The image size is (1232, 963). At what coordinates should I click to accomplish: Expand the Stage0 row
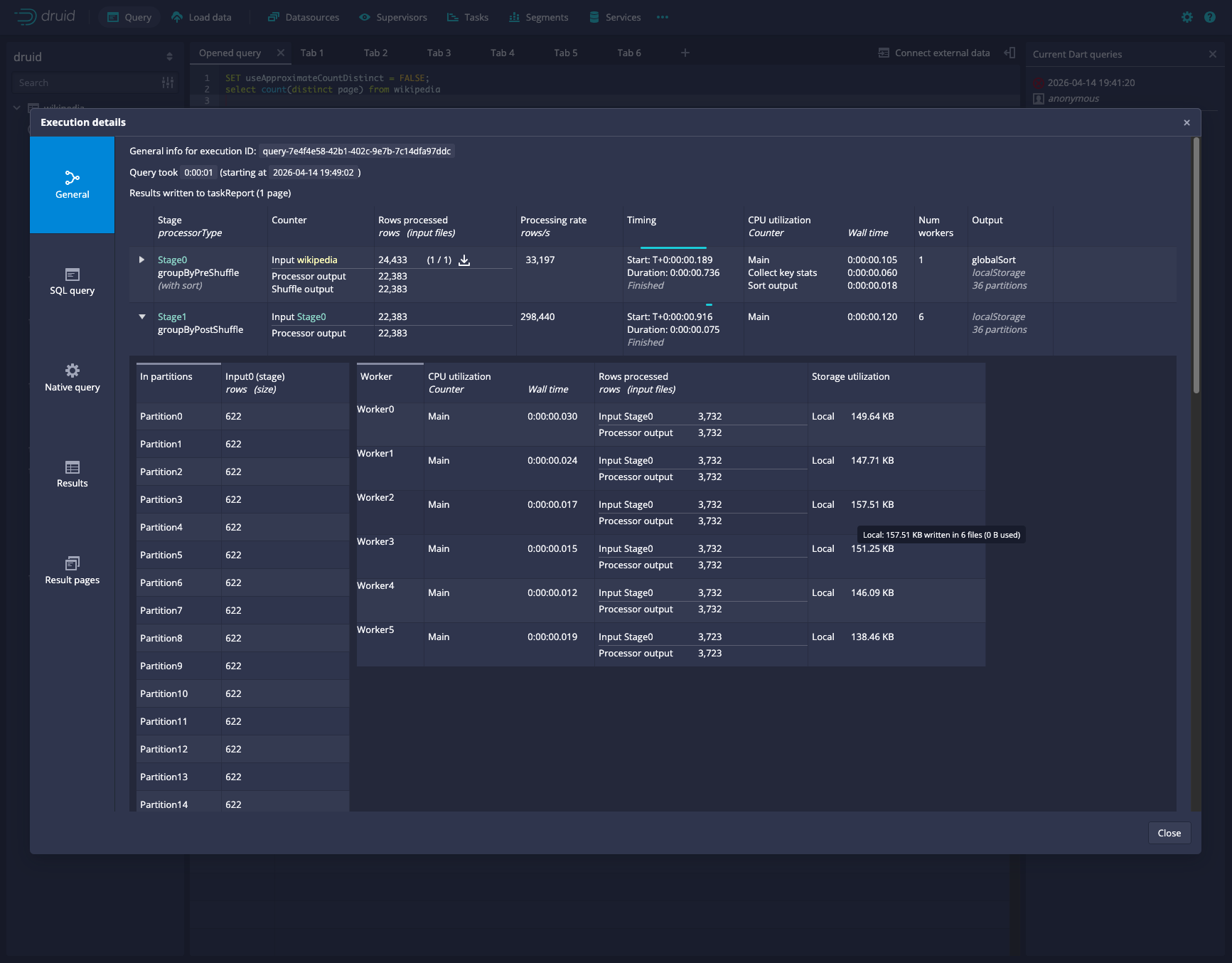[141, 260]
